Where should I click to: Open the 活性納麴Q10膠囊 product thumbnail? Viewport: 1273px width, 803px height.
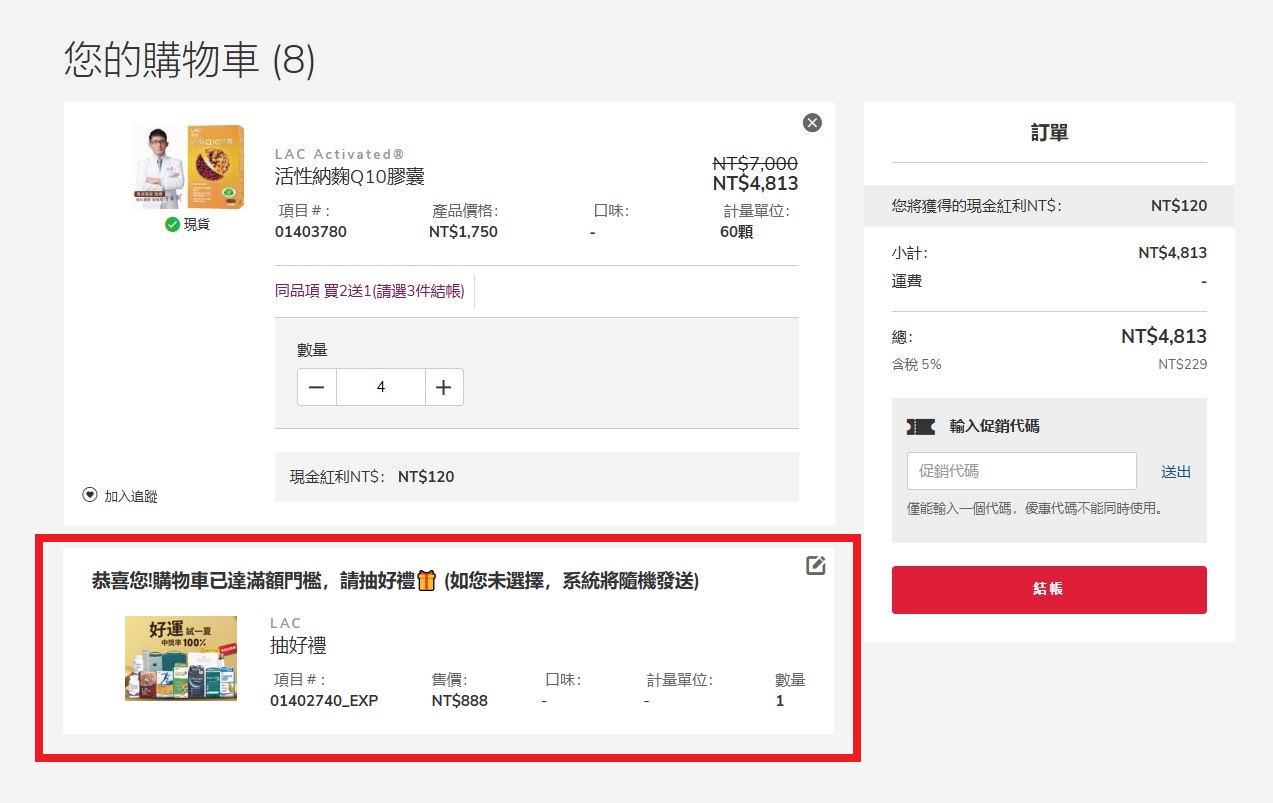tap(188, 167)
